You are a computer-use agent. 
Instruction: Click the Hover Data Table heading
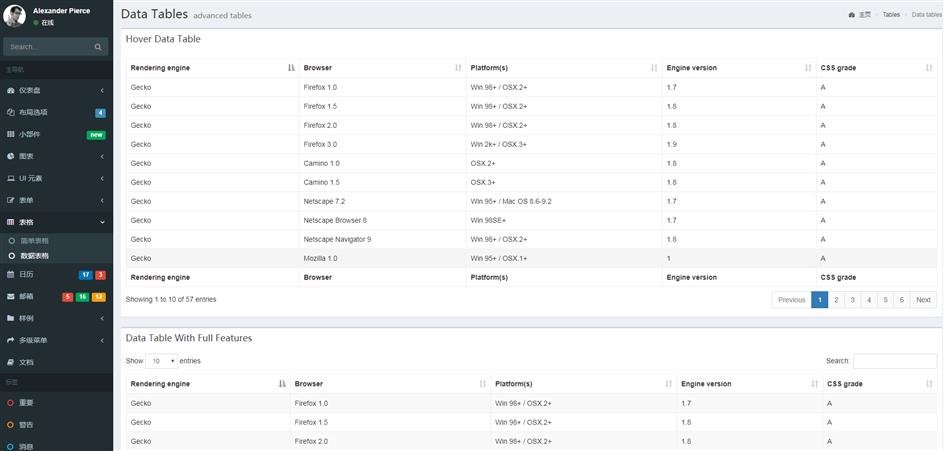[x=163, y=39]
